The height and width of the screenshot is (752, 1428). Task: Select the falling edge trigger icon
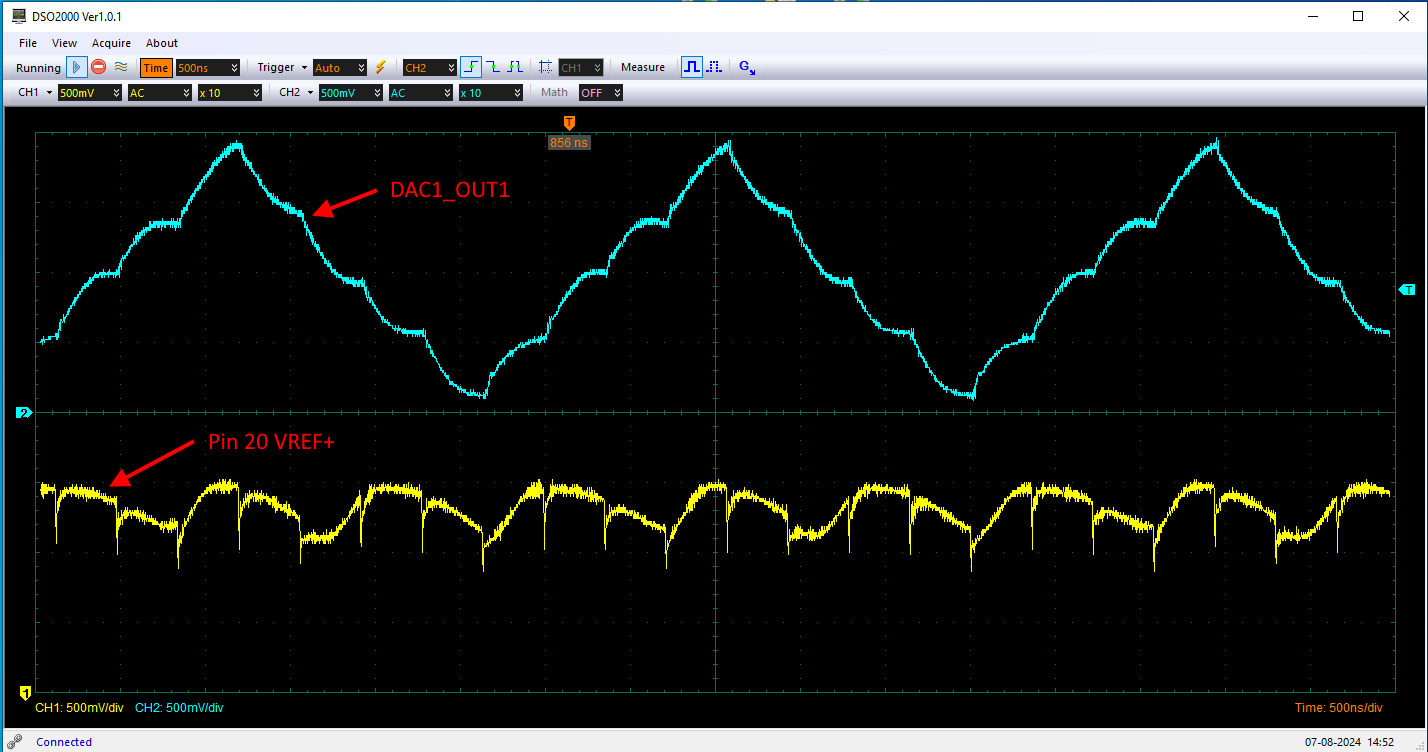pyautogui.click(x=491, y=67)
